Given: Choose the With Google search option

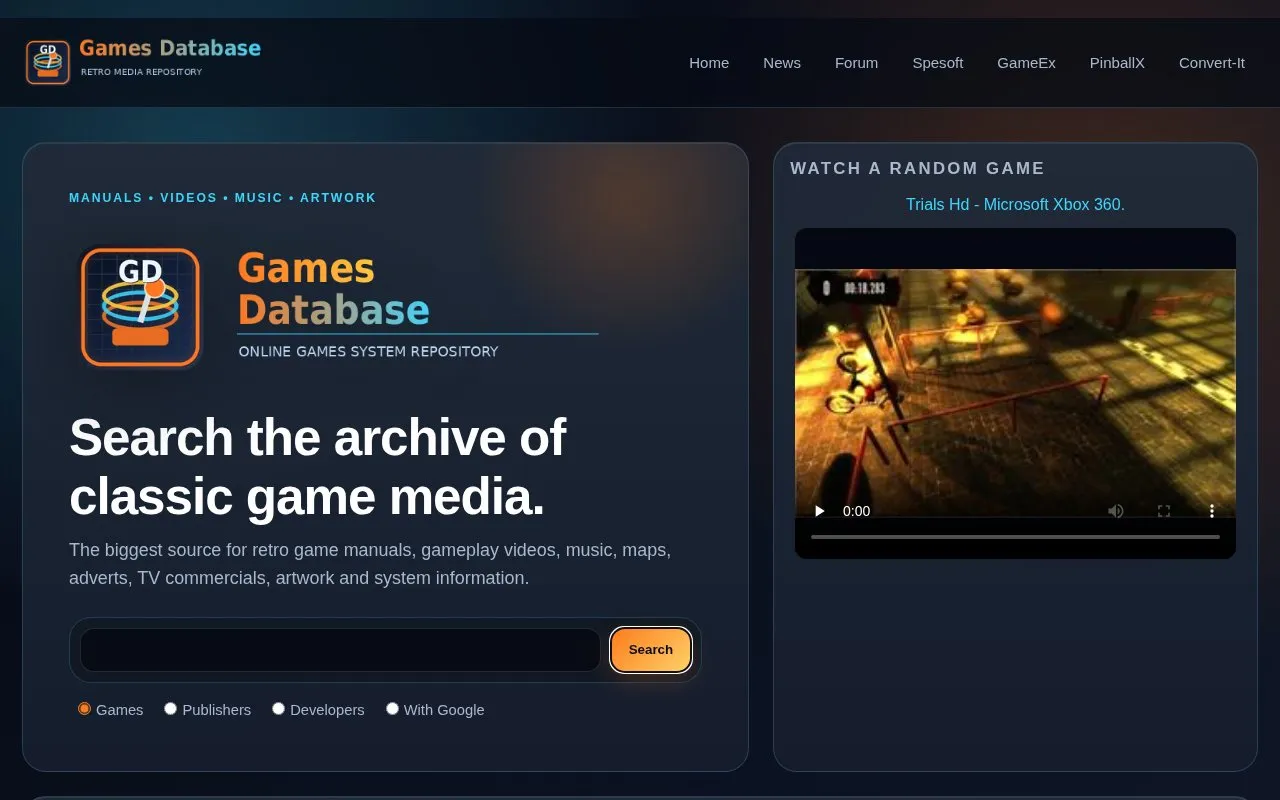Looking at the screenshot, I should [x=392, y=709].
